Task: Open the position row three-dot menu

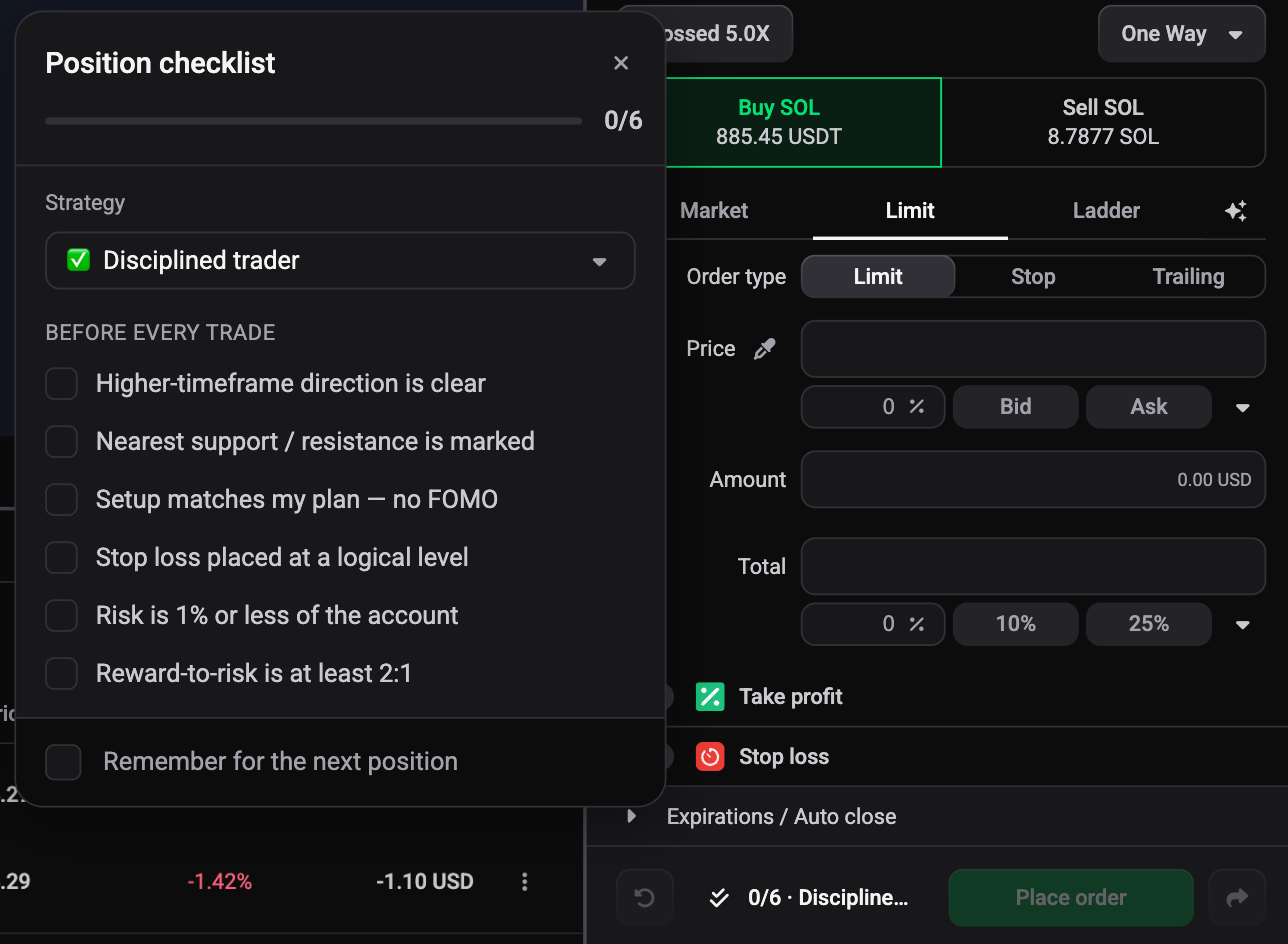Action: click(525, 882)
